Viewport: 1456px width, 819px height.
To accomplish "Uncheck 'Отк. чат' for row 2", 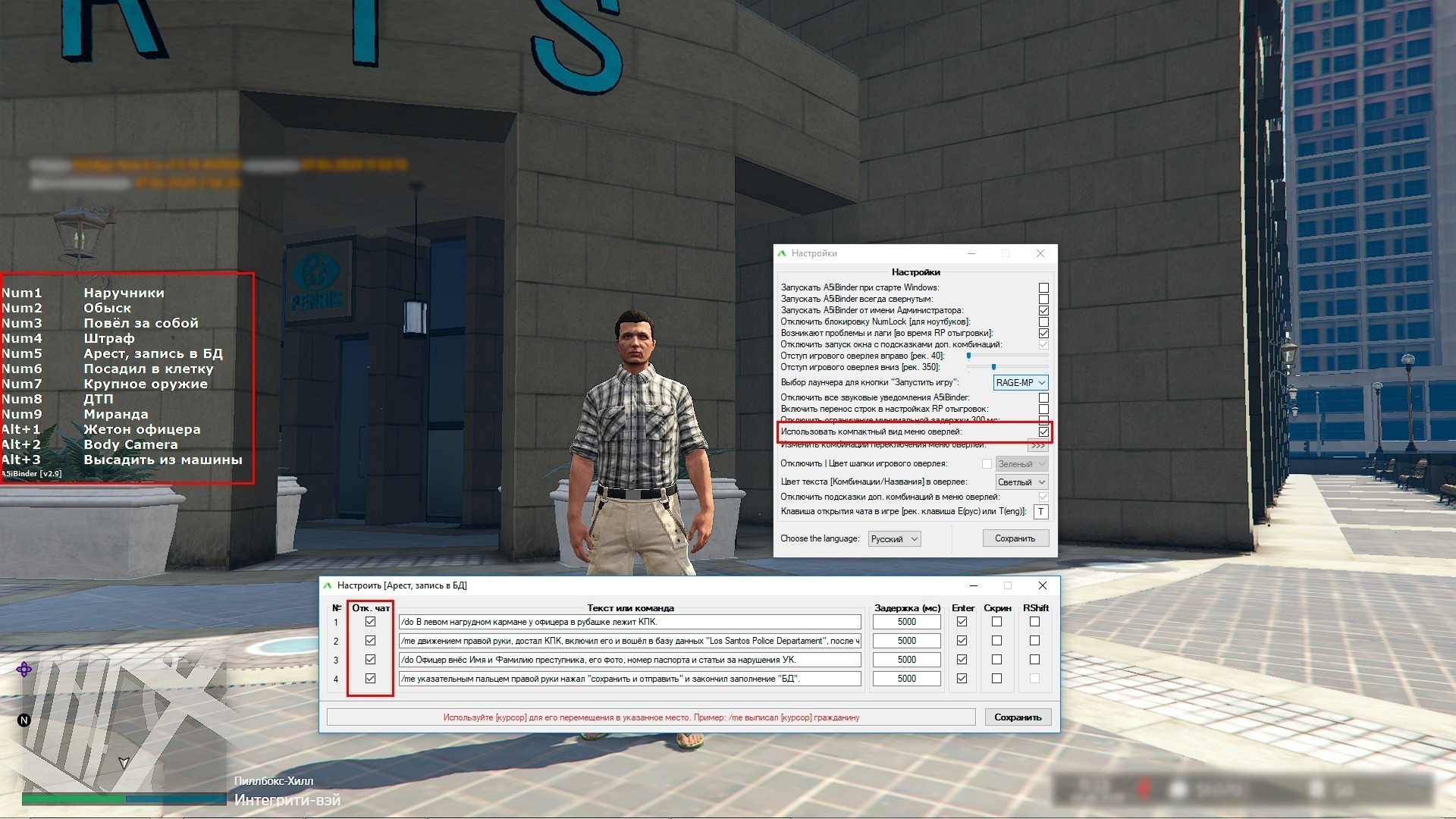I will [370, 641].
